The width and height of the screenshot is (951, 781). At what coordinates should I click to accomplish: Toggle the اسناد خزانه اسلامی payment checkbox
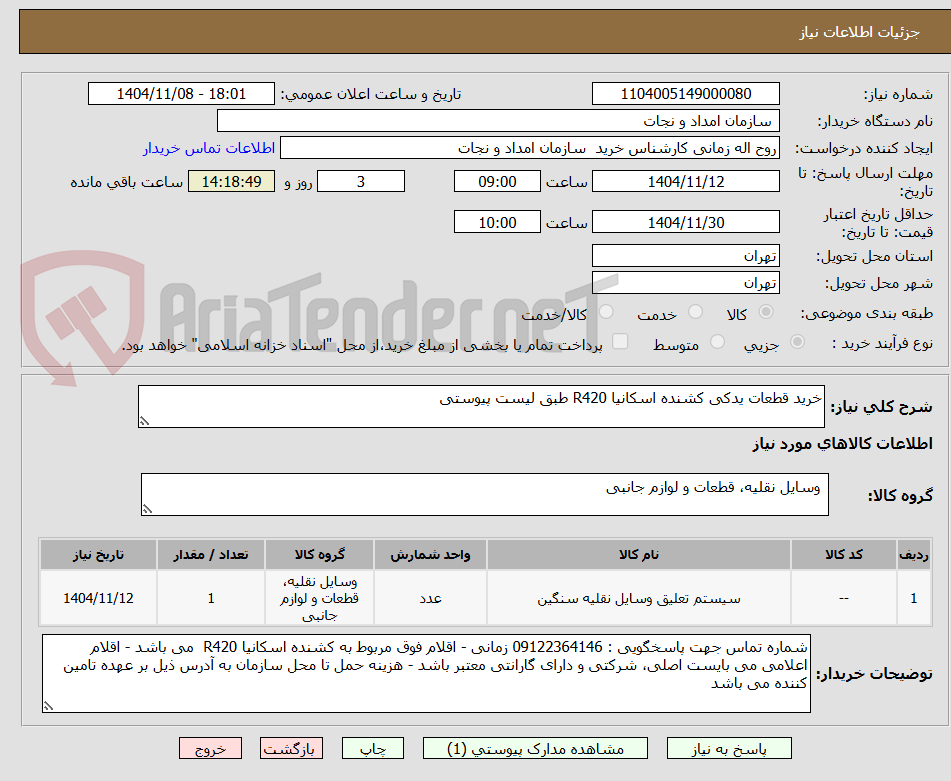(x=620, y=341)
